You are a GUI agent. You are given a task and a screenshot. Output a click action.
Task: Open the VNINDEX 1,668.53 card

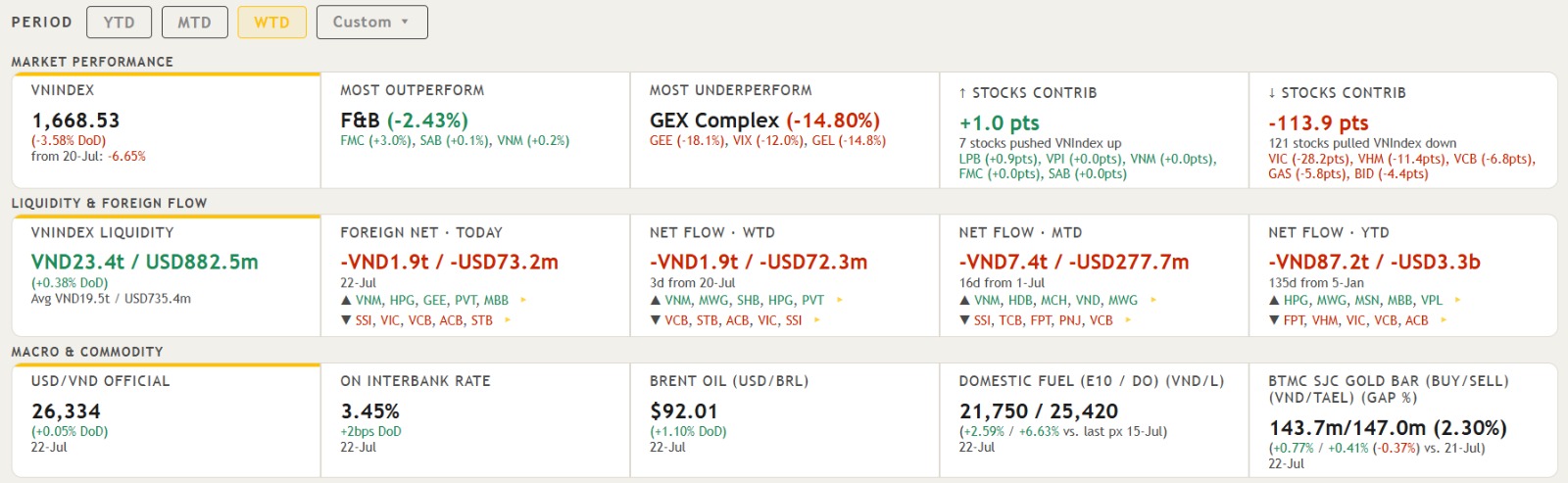point(167,130)
